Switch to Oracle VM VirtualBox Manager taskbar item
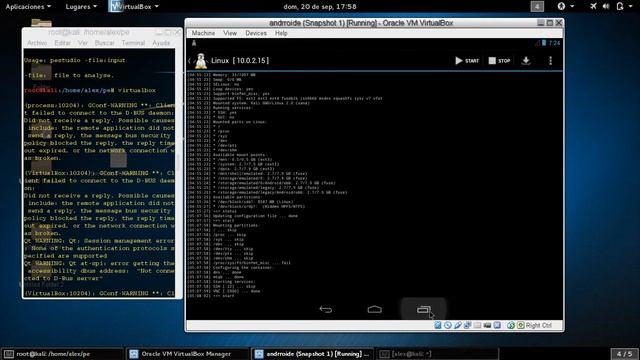The height and width of the screenshot is (360, 640). (x=187, y=354)
